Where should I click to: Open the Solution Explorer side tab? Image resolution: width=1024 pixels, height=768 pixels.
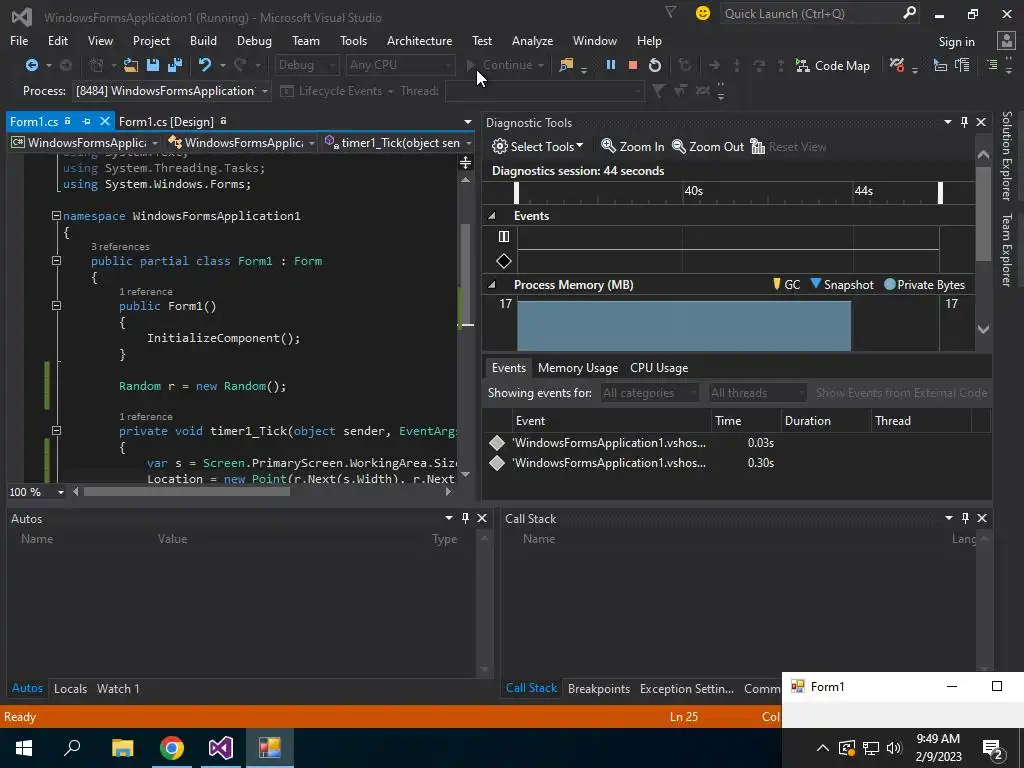[x=1006, y=155]
